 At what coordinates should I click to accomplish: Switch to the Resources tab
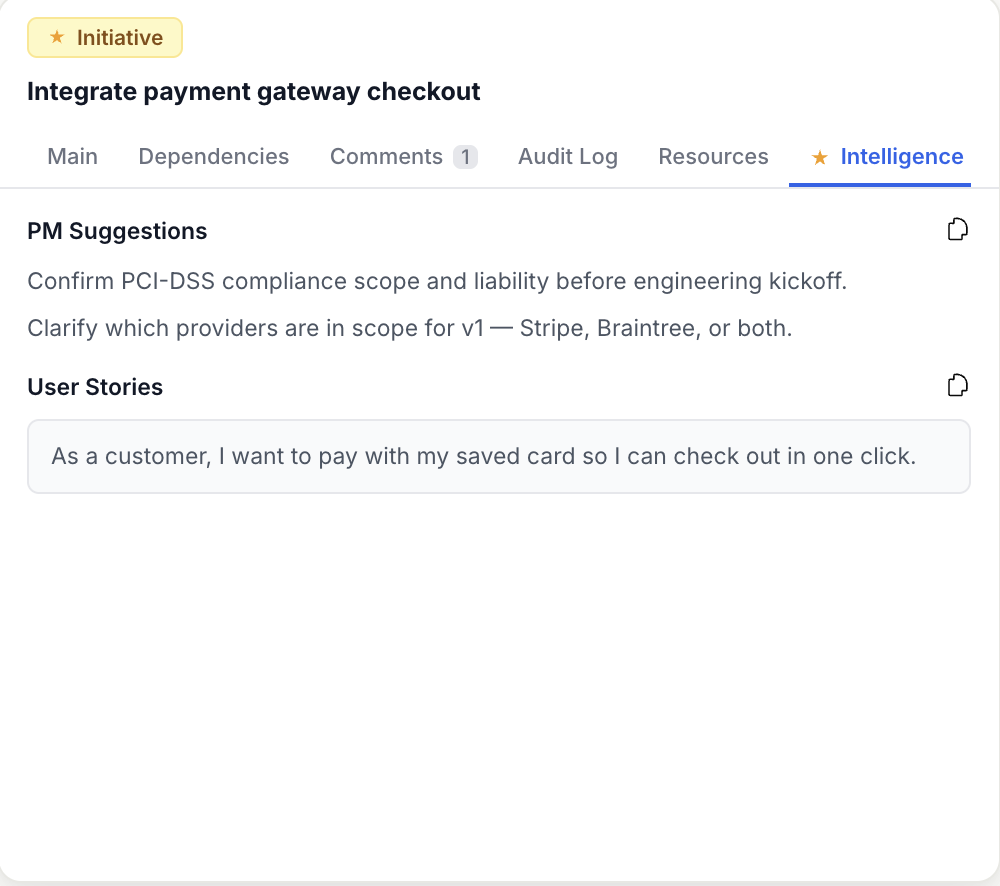[713, 157]
